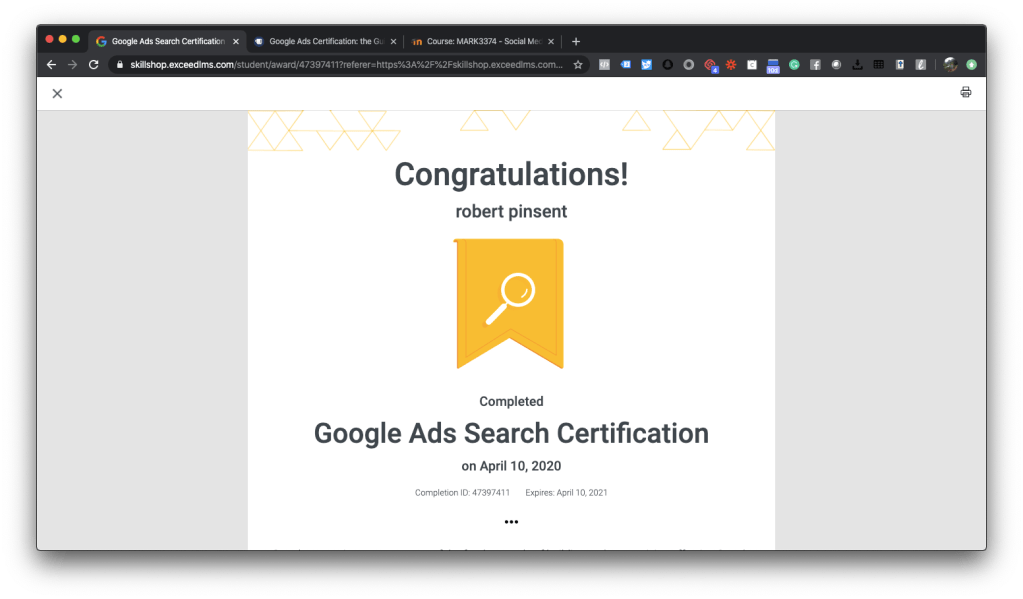Close the award page with the X icon
Viewport: 1023px width, 599px height.
point(57,93)
